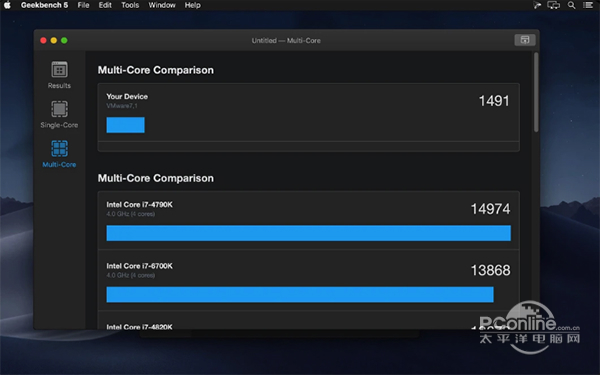Image resolution: width=600 pixels, height=375 pixels.
Task: Click the i7-4790K 4.0 GHz (4 cores) subtitle
Action: tap(130, 214)
